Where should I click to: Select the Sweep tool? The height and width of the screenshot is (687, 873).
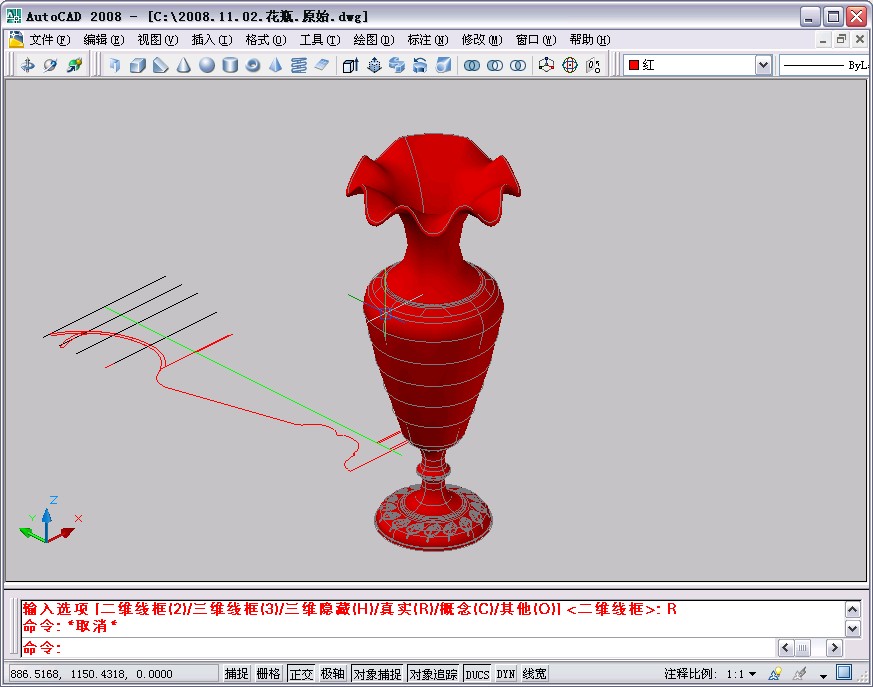(397, 65)
